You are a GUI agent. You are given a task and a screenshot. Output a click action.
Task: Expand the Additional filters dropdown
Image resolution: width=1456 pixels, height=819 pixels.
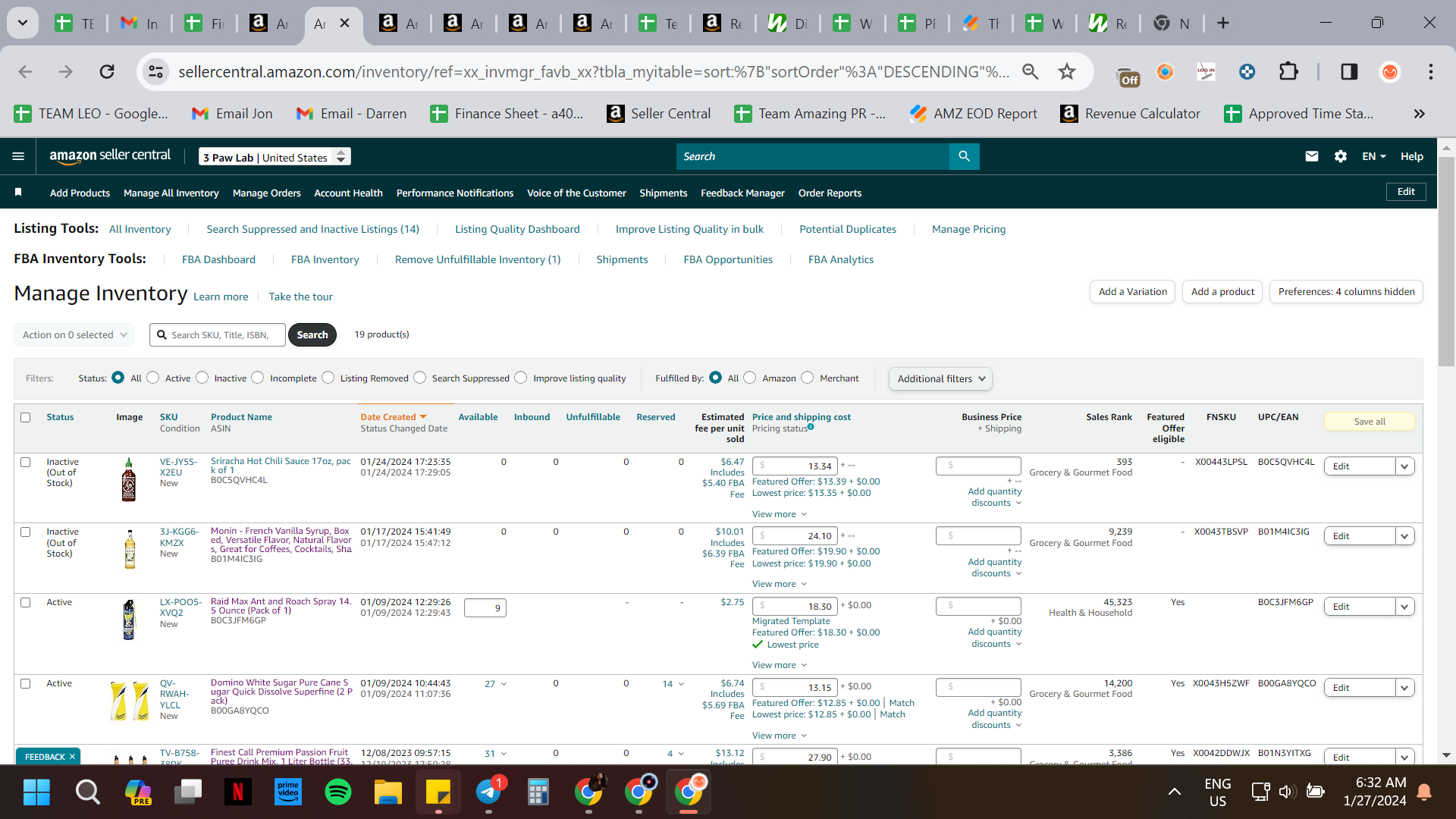coord(940,378)
